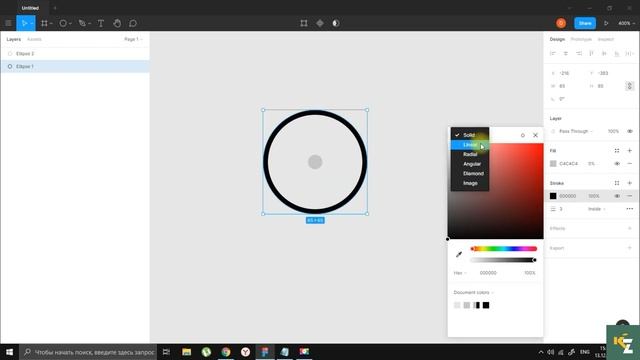Viewport: 640px width, 360px height.
Task: Add a new fill with plus icon
Action: click(629, 151)
